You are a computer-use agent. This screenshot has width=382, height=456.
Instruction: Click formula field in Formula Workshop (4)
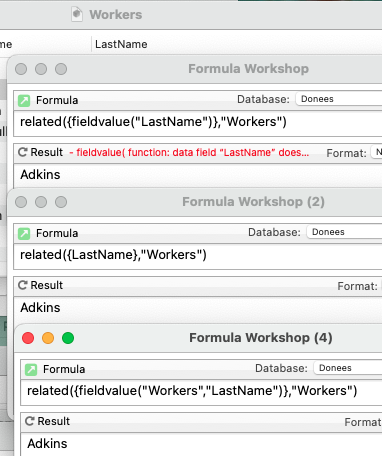(201, 391)
